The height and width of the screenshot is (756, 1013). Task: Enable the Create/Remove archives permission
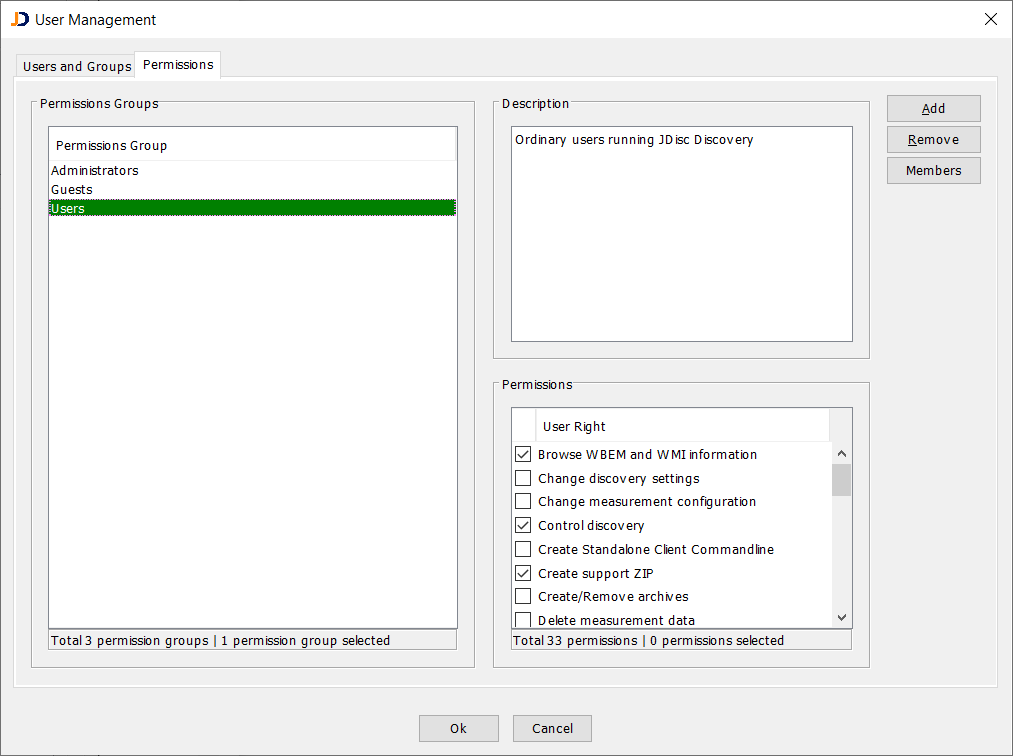522,596
